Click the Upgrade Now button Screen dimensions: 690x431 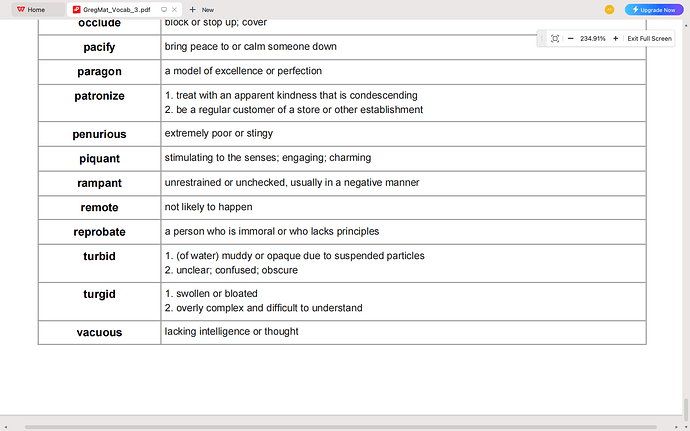653,9
